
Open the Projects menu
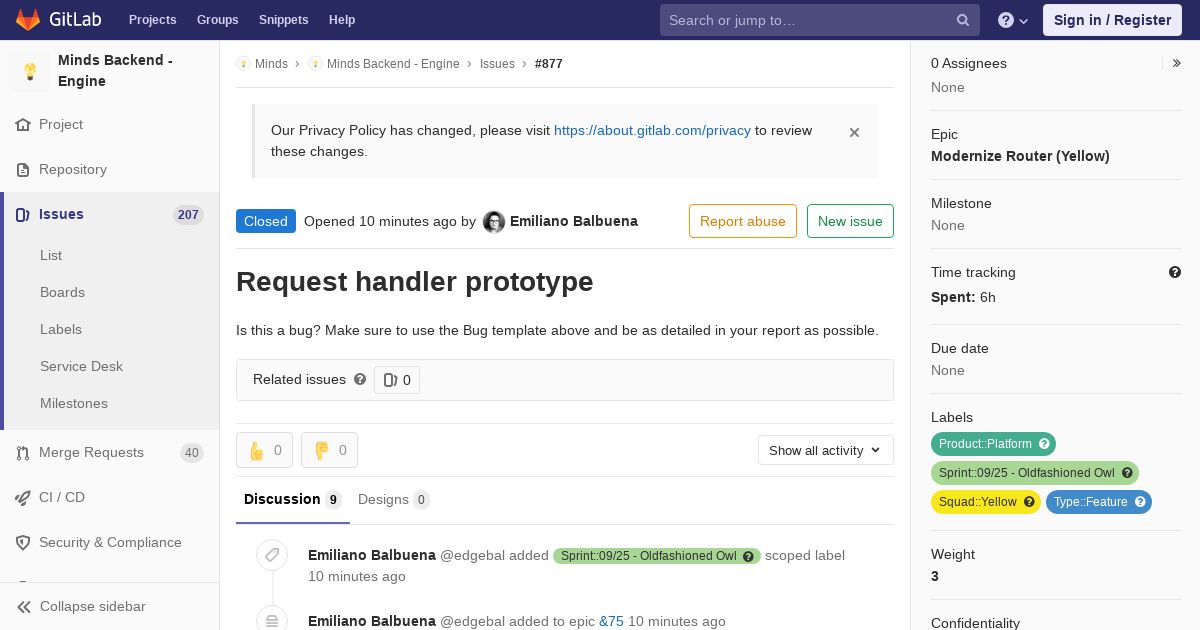point(153,20)
